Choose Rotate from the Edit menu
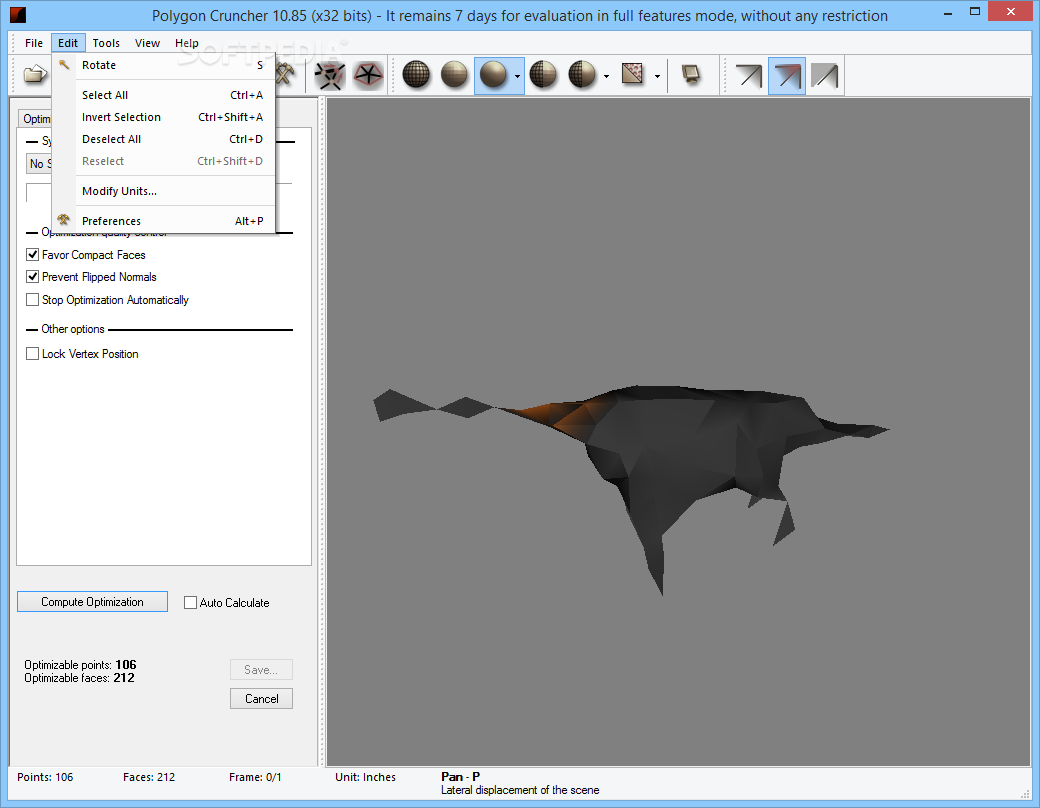Viewport: 1040px width, 808px height. point(164,65)
